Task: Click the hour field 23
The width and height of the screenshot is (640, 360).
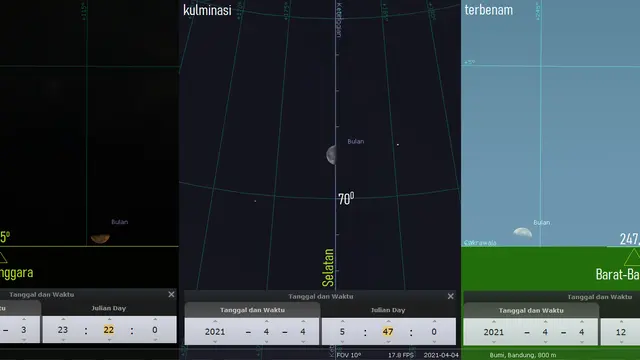Action: [x=63, y=330]
